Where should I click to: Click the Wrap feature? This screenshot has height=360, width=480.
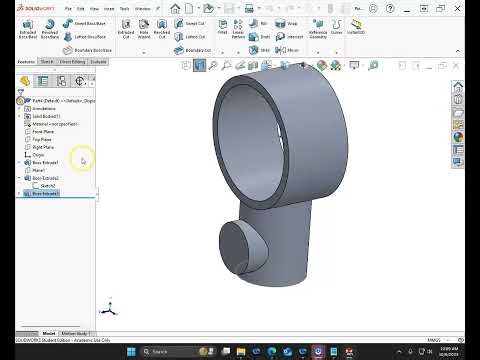coord(286,23)
